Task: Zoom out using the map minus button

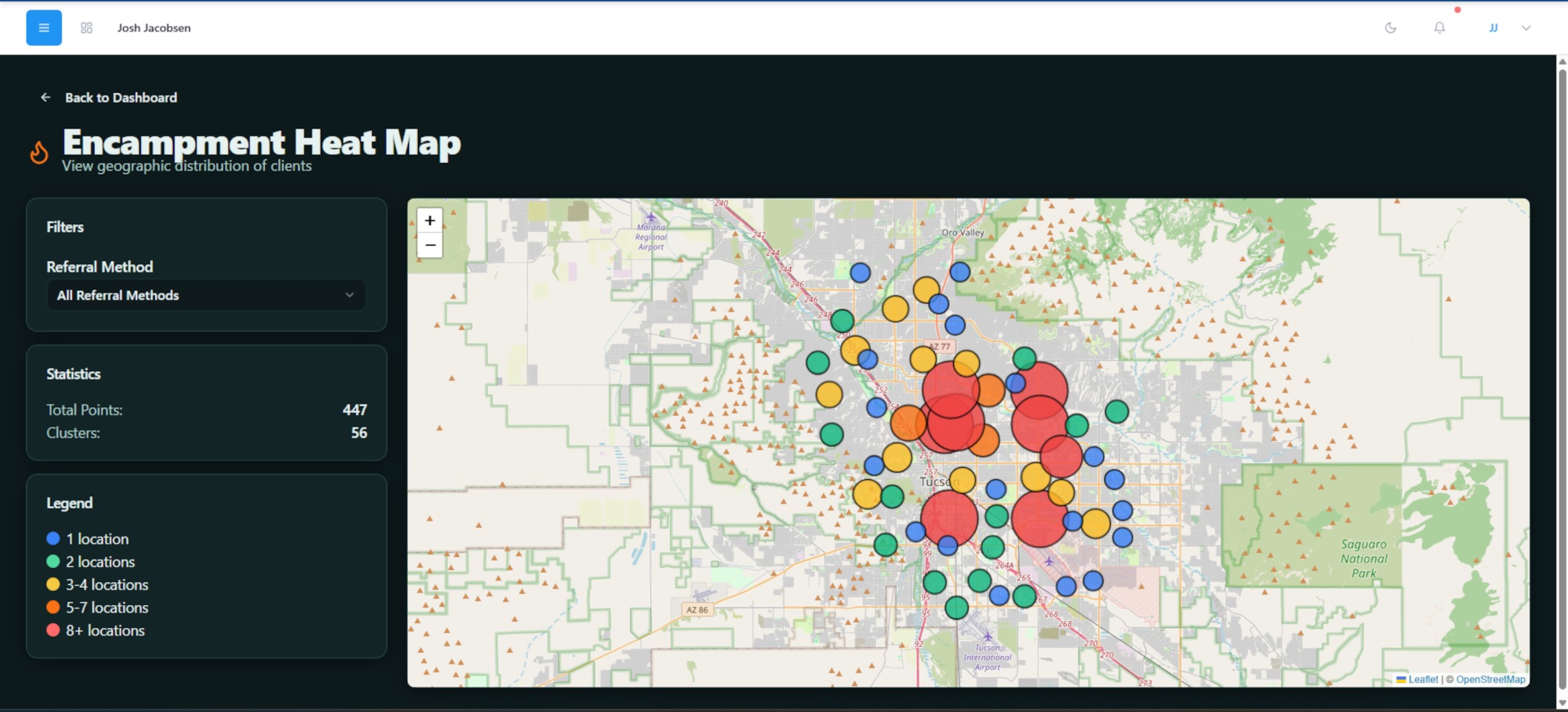Action: tap(430, 246)
